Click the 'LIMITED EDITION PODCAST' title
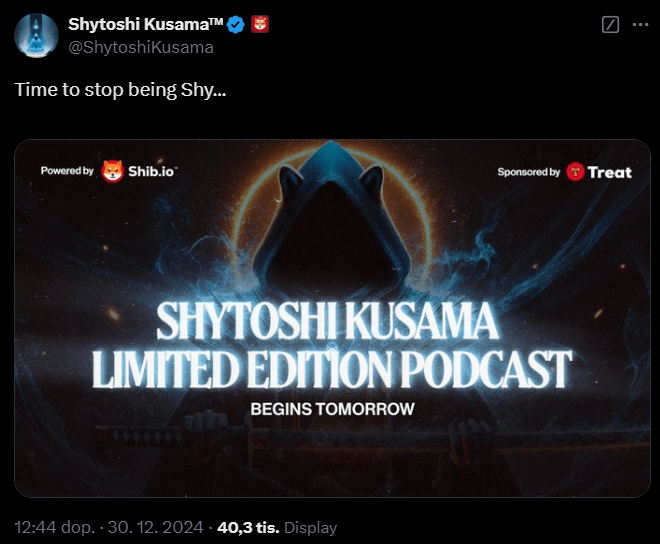Screen dimensions: 660x544 (332, 369)
